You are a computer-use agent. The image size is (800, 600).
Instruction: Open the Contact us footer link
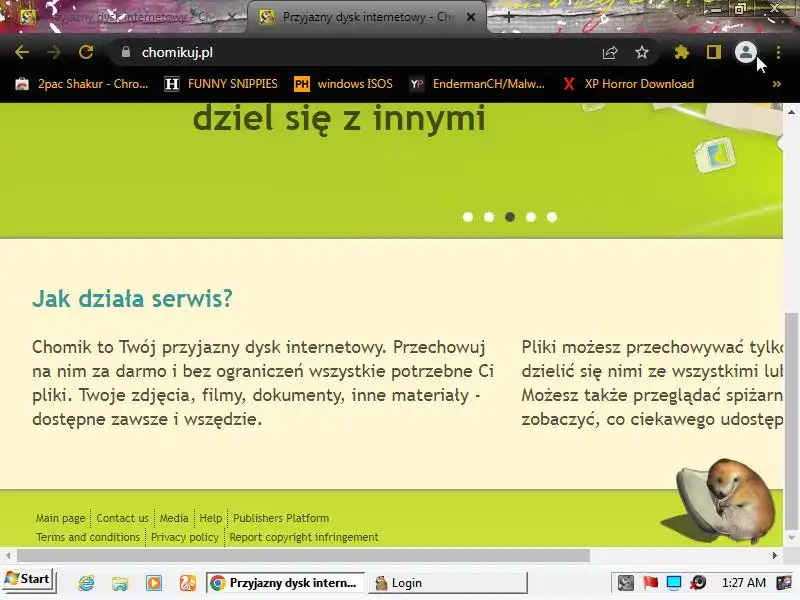122,518
